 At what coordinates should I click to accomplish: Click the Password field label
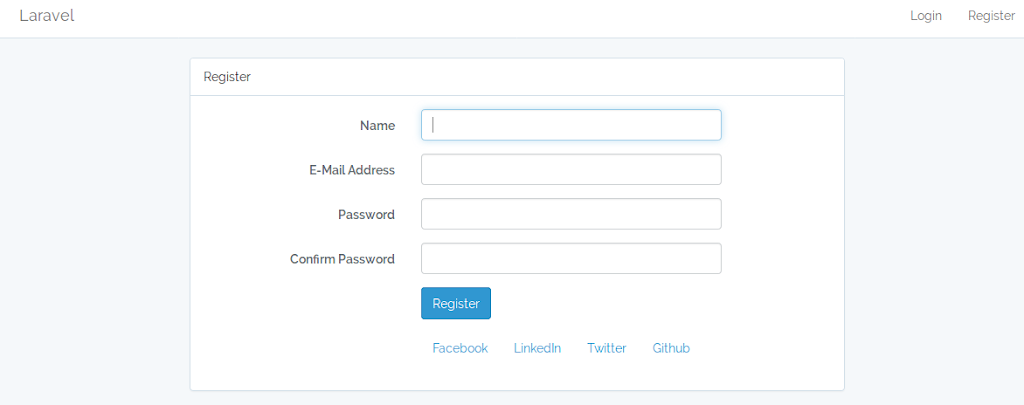tap(366, 214)
